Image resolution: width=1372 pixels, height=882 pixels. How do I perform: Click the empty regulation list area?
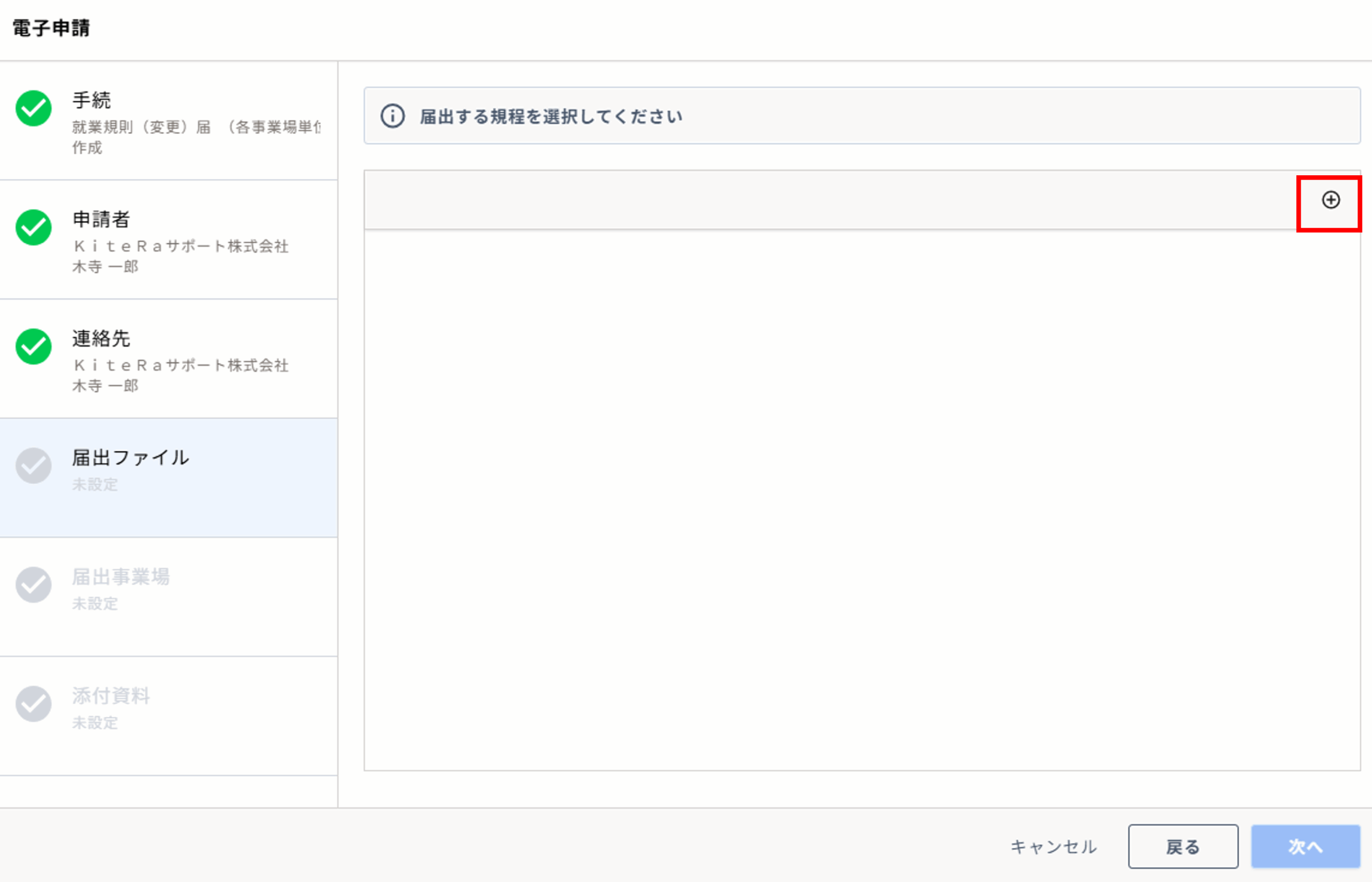click(862, 498)
